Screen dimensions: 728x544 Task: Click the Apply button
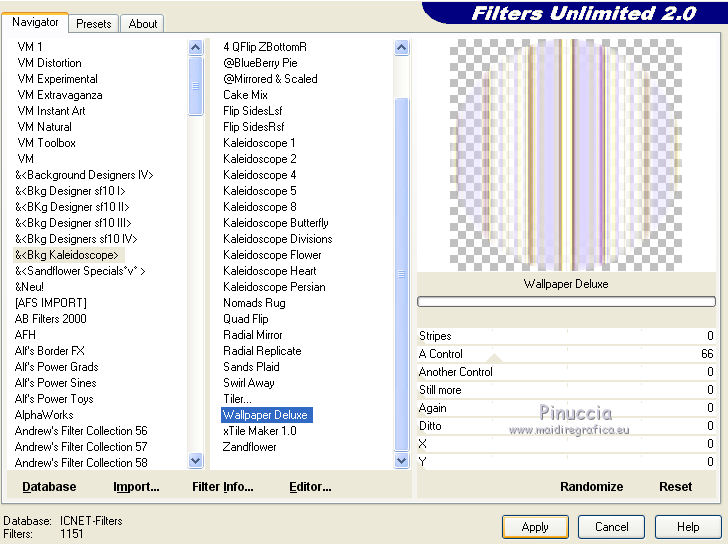pos(535,527)
